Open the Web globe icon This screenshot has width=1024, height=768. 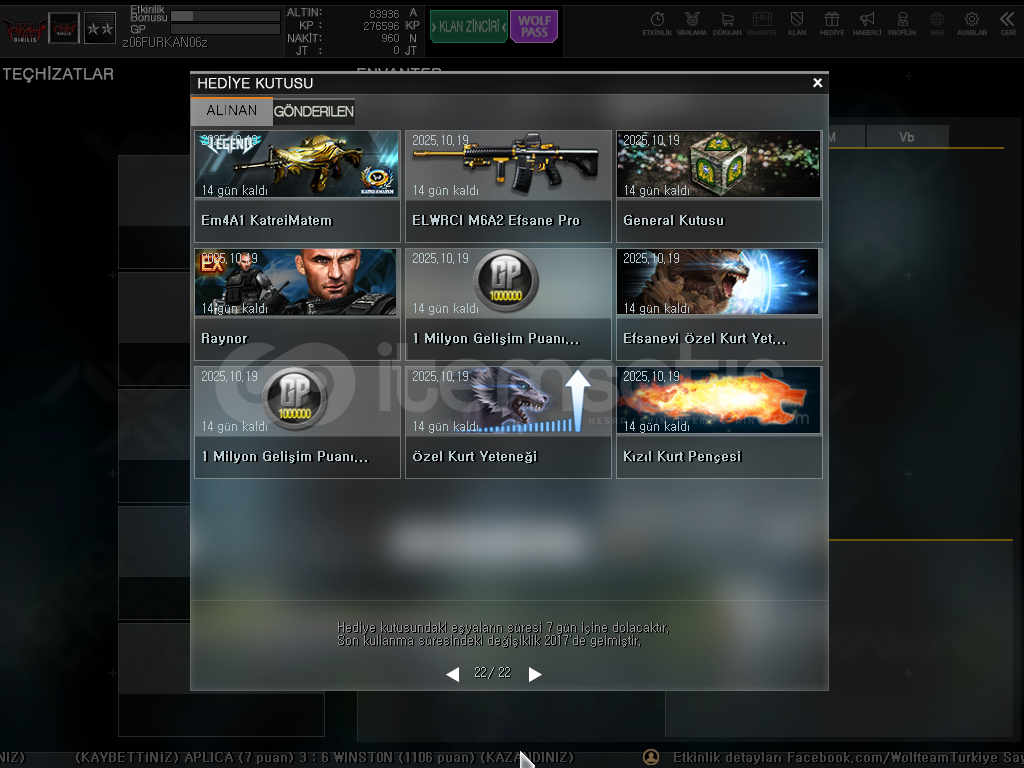(x=937, y=23)
